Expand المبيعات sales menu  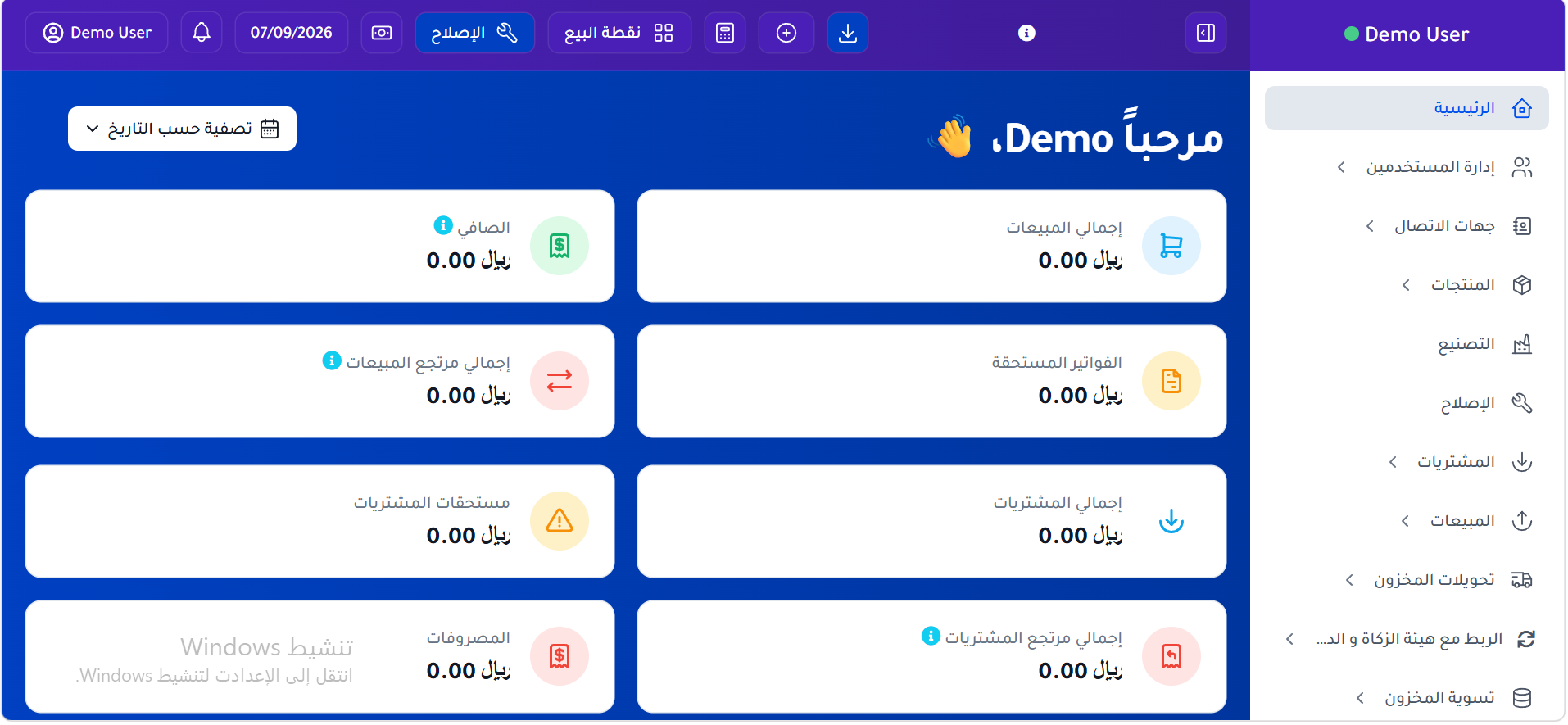[1407, 521]
